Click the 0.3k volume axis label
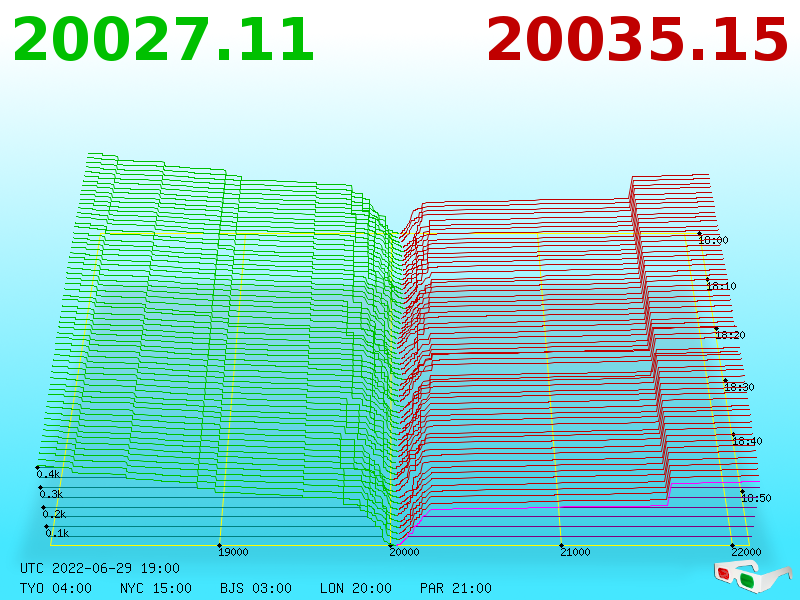Image resolution: width=800 pixels, height=600 pixels. click(x=51, y=494)
